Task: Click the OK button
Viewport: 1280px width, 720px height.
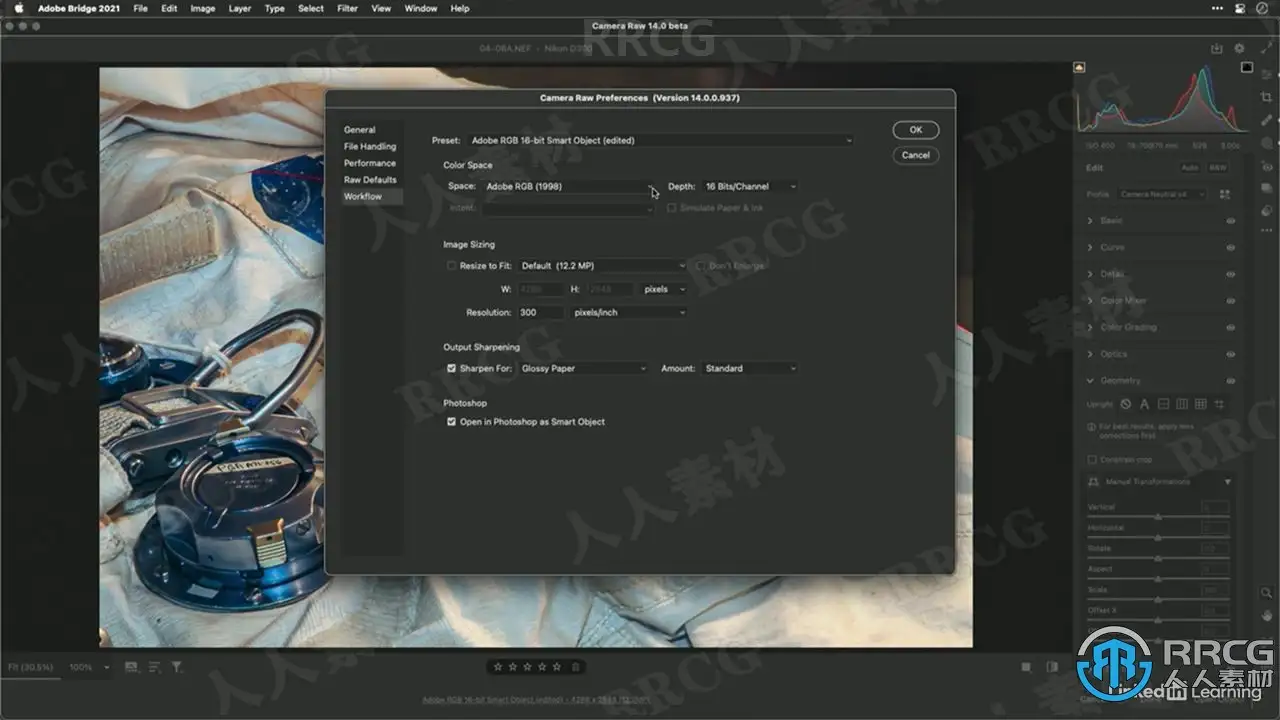Action: 915,130
